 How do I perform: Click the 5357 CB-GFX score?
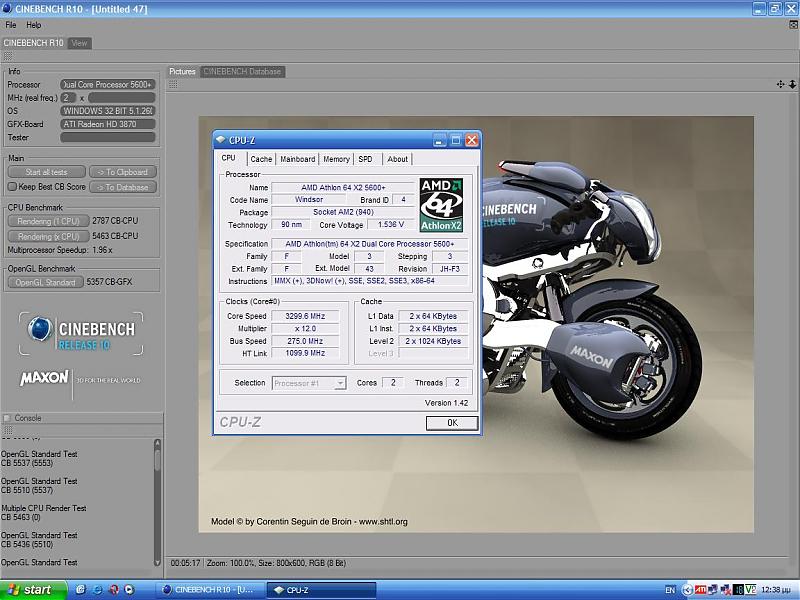pyautogui.click(x=109, y=282)
